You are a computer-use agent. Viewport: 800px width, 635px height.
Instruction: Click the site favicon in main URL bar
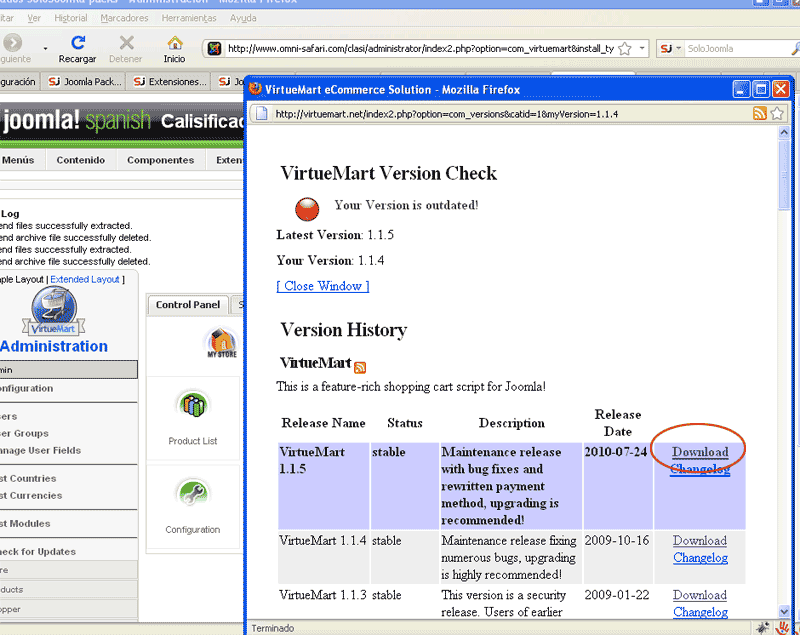pos(214,48)
